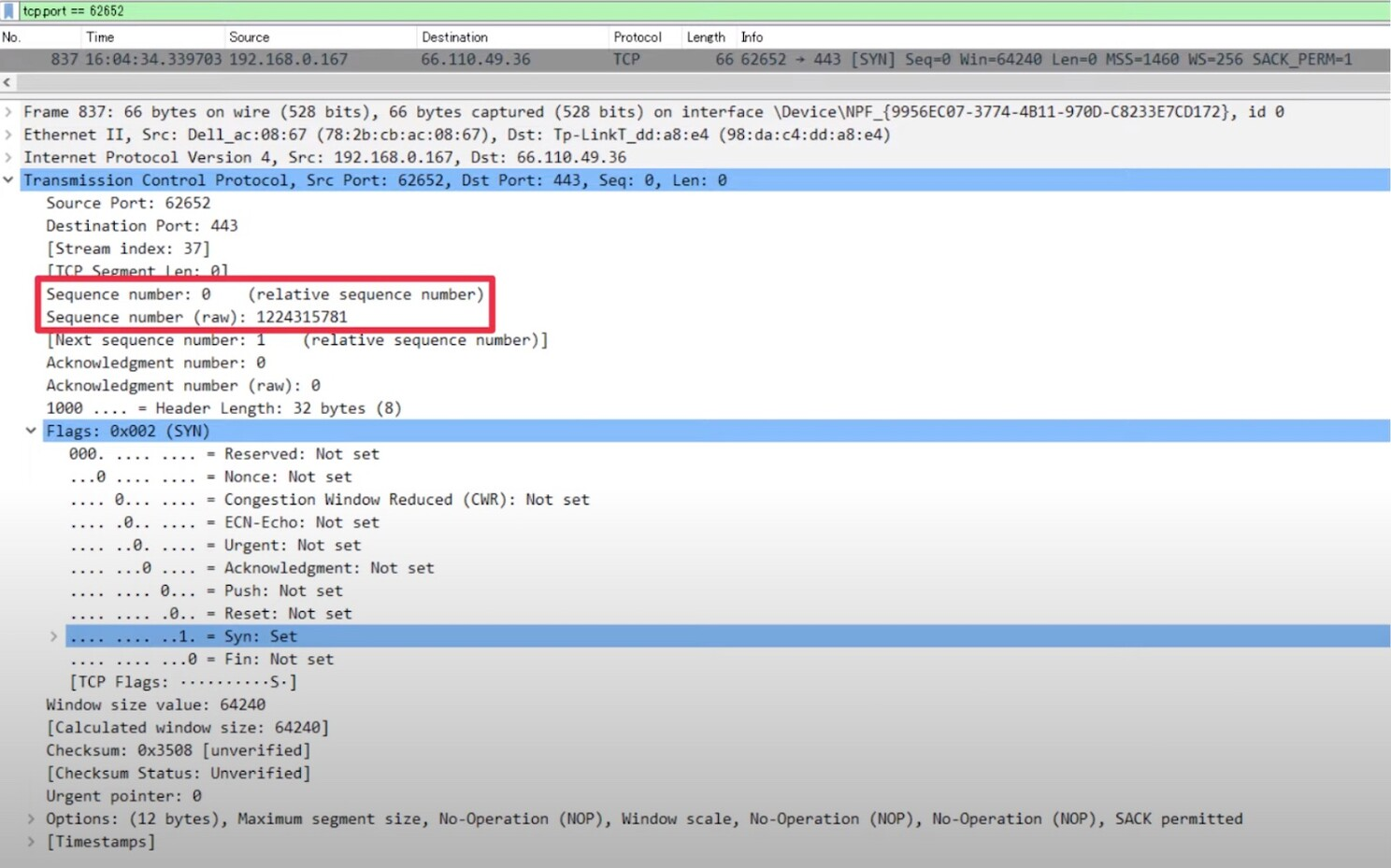Click the display filter bookmark icon
Image resolution: width=1391 pixels, height=868 pixels.
9,11
